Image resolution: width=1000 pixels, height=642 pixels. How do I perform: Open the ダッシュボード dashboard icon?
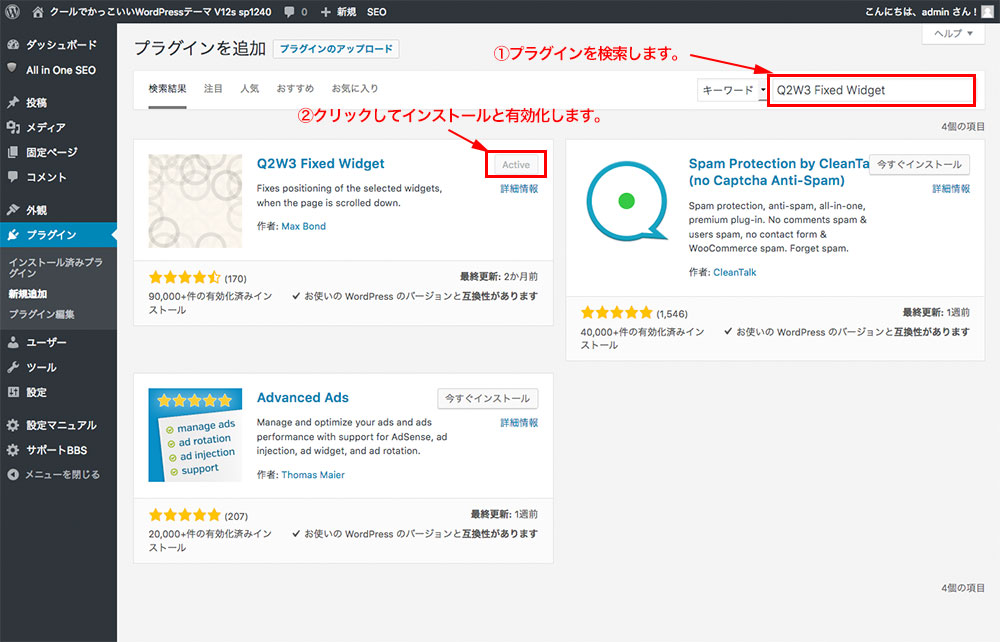click(13, 45)
